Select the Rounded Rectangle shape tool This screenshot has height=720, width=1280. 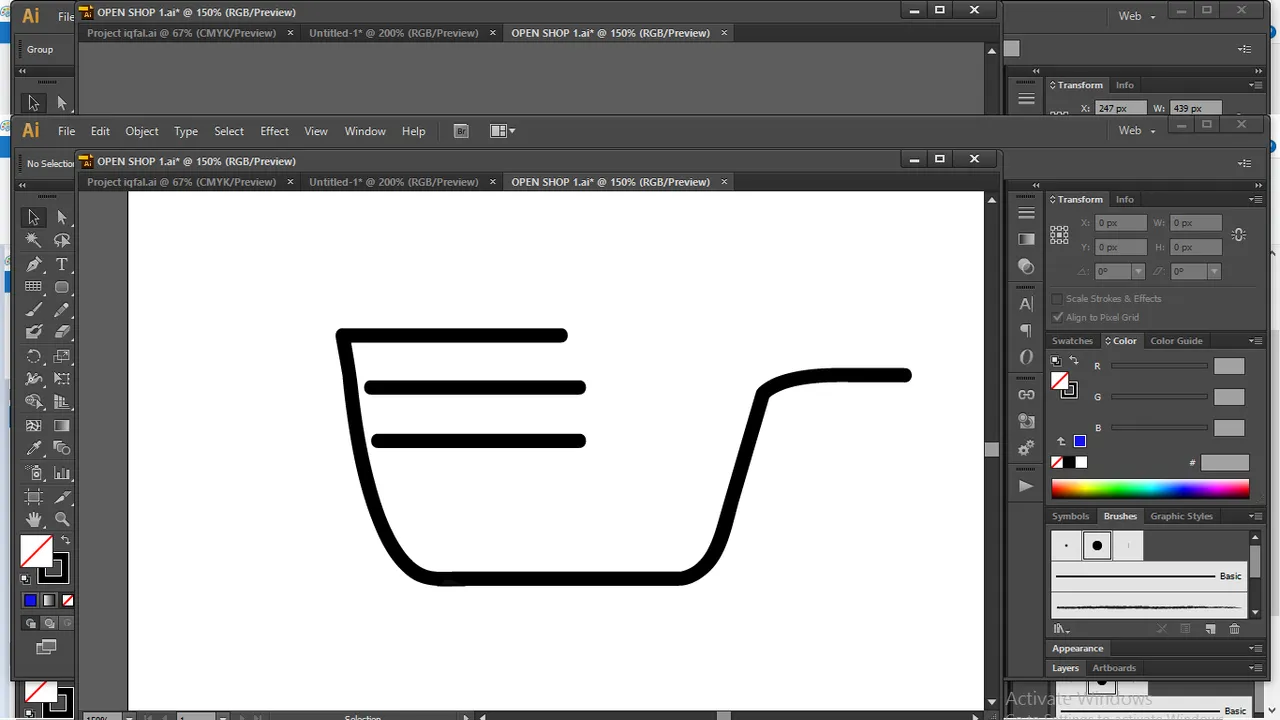tap(62, 287)
